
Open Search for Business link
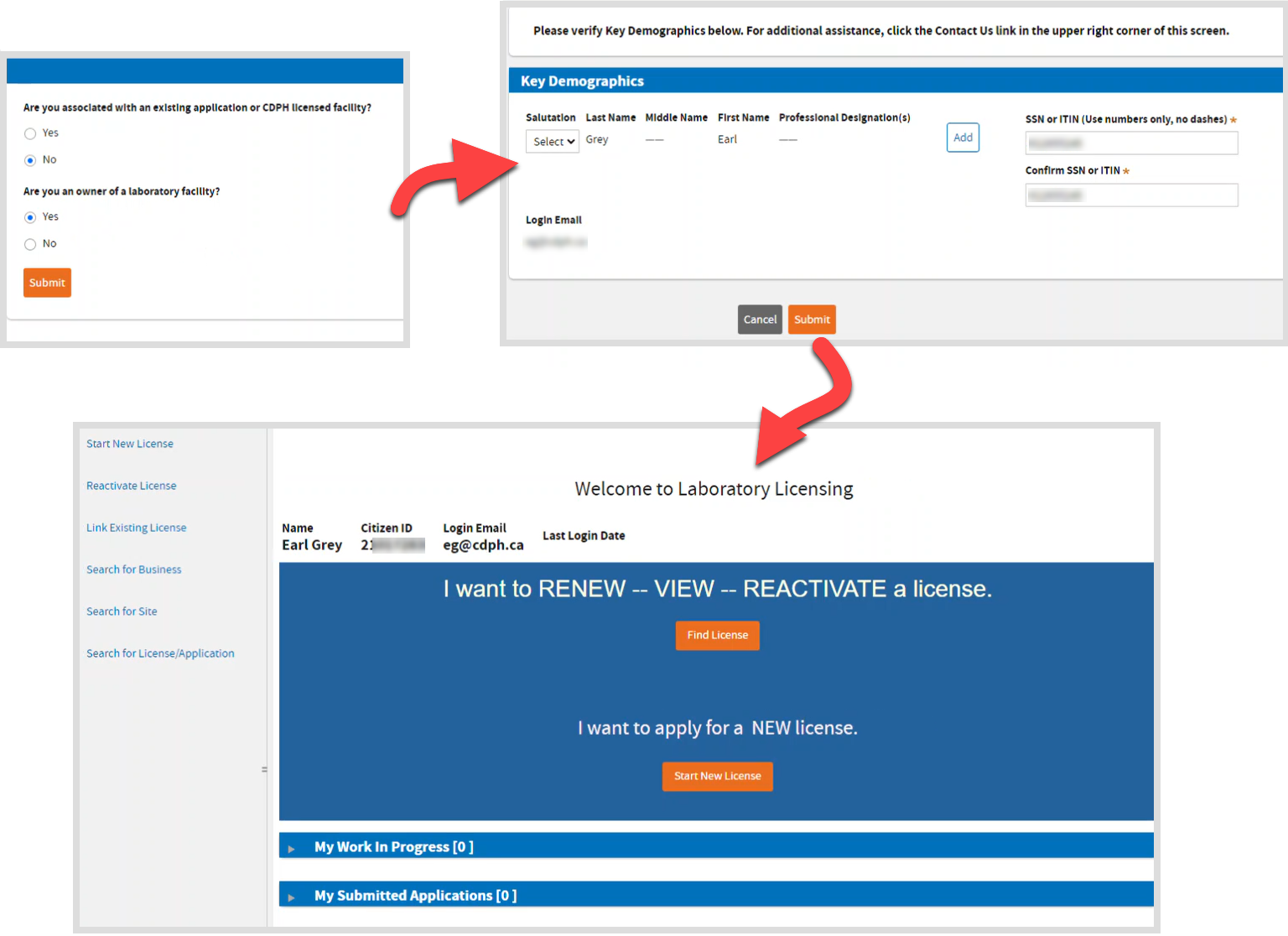[134, 569]
